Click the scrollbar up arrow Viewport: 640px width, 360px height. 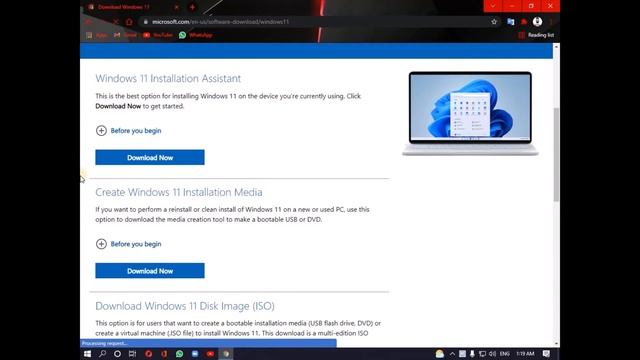click(x=556, y=47)
